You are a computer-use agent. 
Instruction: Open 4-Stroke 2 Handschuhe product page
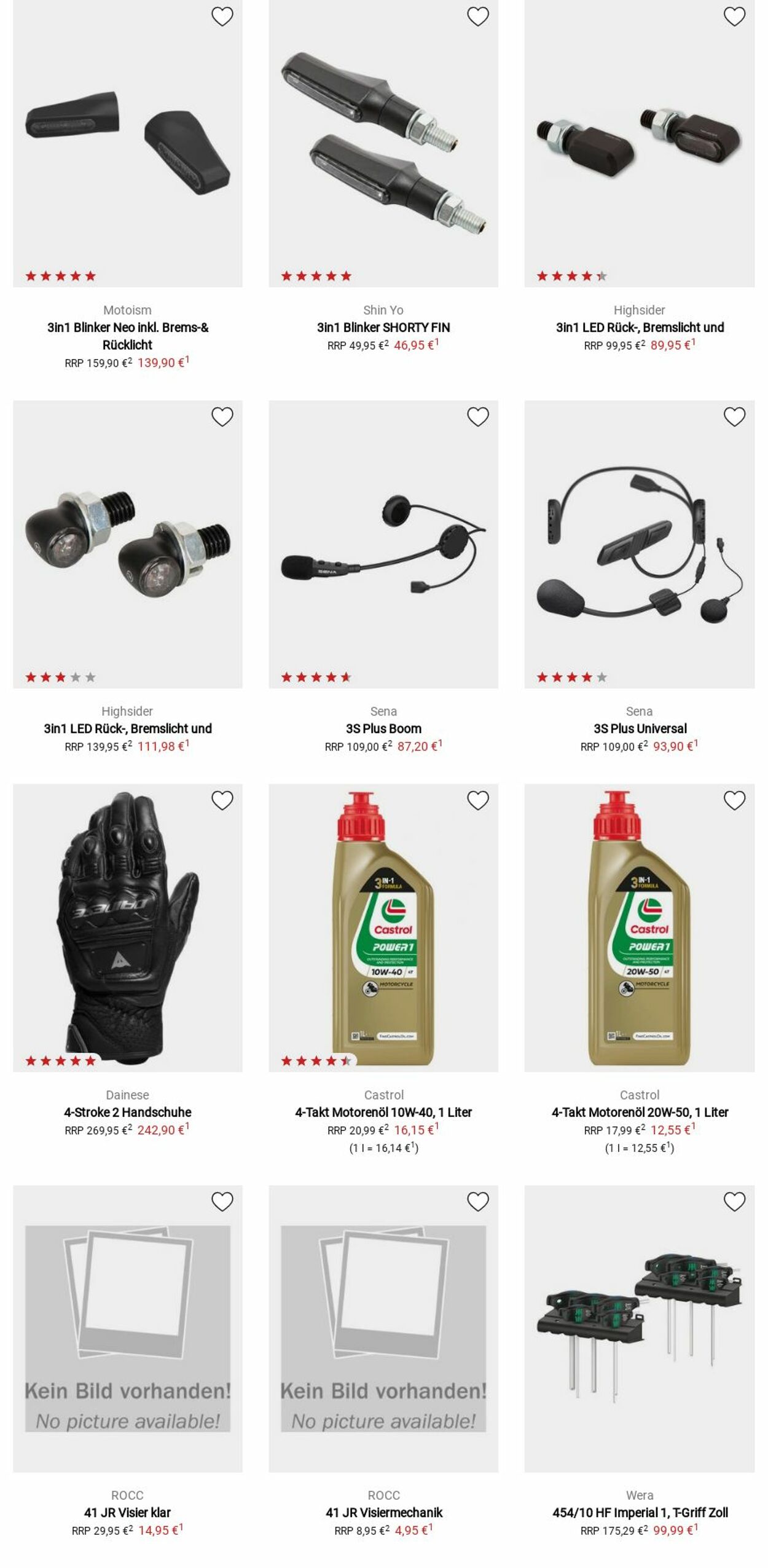(x=127, y=1112)
